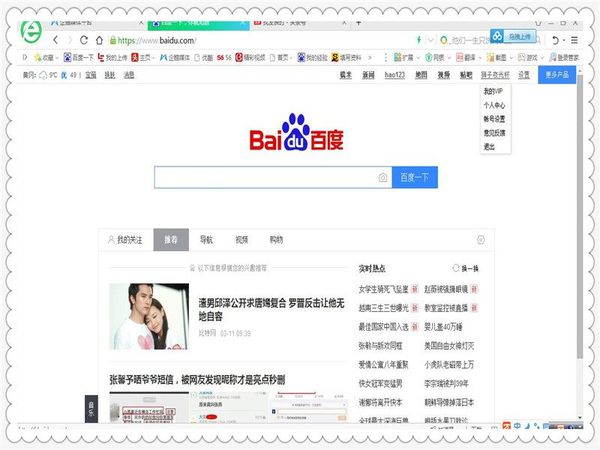This screenshot has width=600, height=450.
Task: Click the browser back arrow
Action: tap(56, 40)
